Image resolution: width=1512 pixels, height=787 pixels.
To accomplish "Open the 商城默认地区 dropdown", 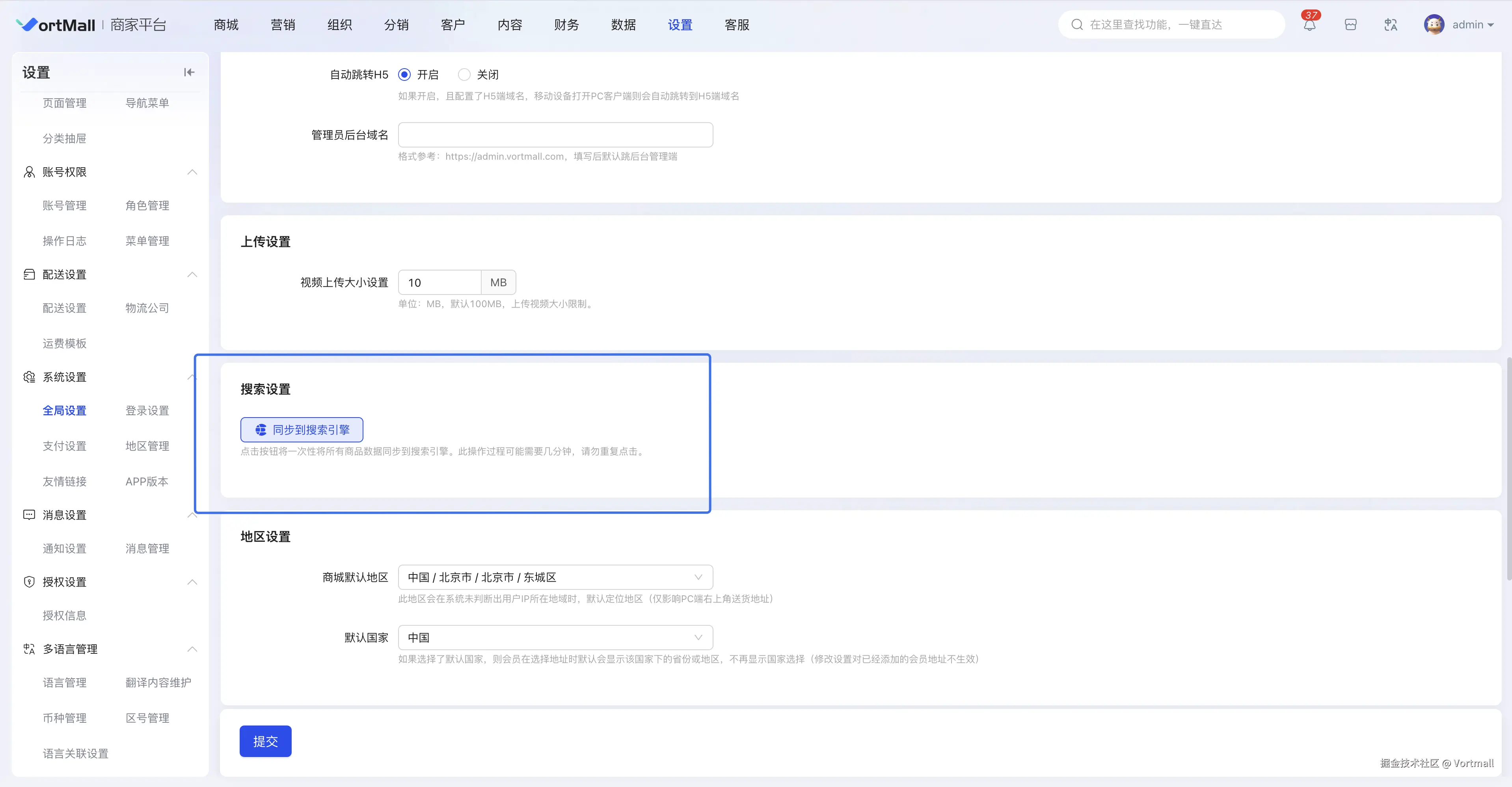I will (555, 577).
